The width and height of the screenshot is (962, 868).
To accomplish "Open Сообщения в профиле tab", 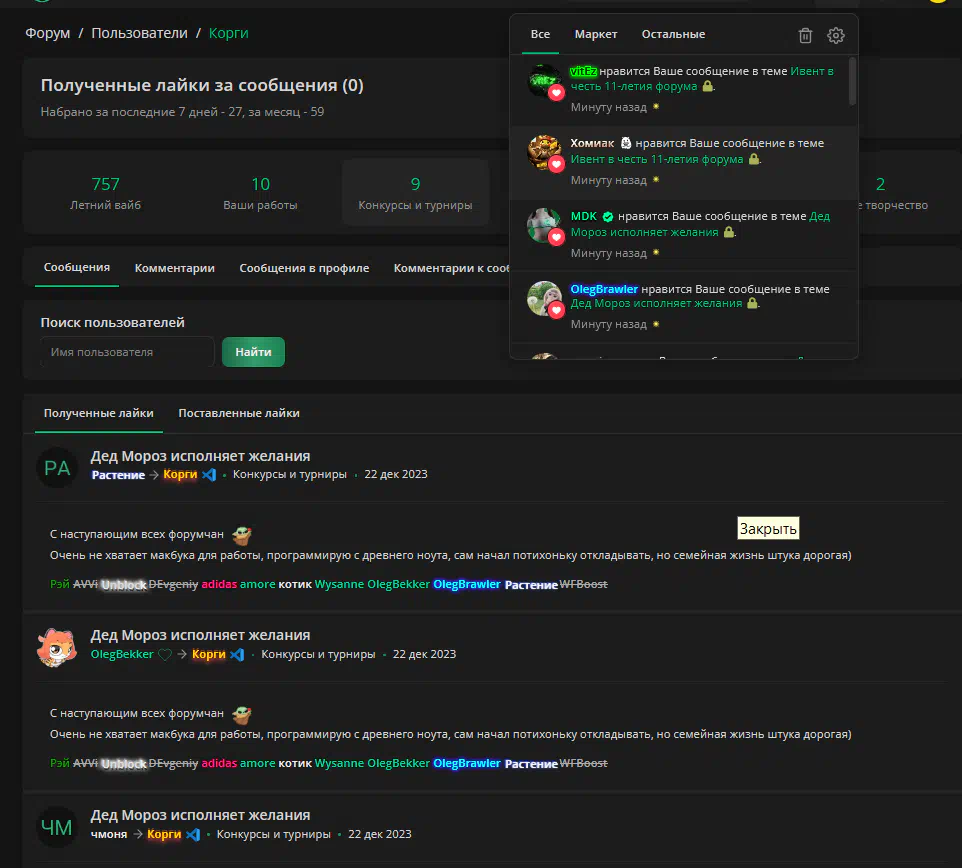I will pos(304,268).
